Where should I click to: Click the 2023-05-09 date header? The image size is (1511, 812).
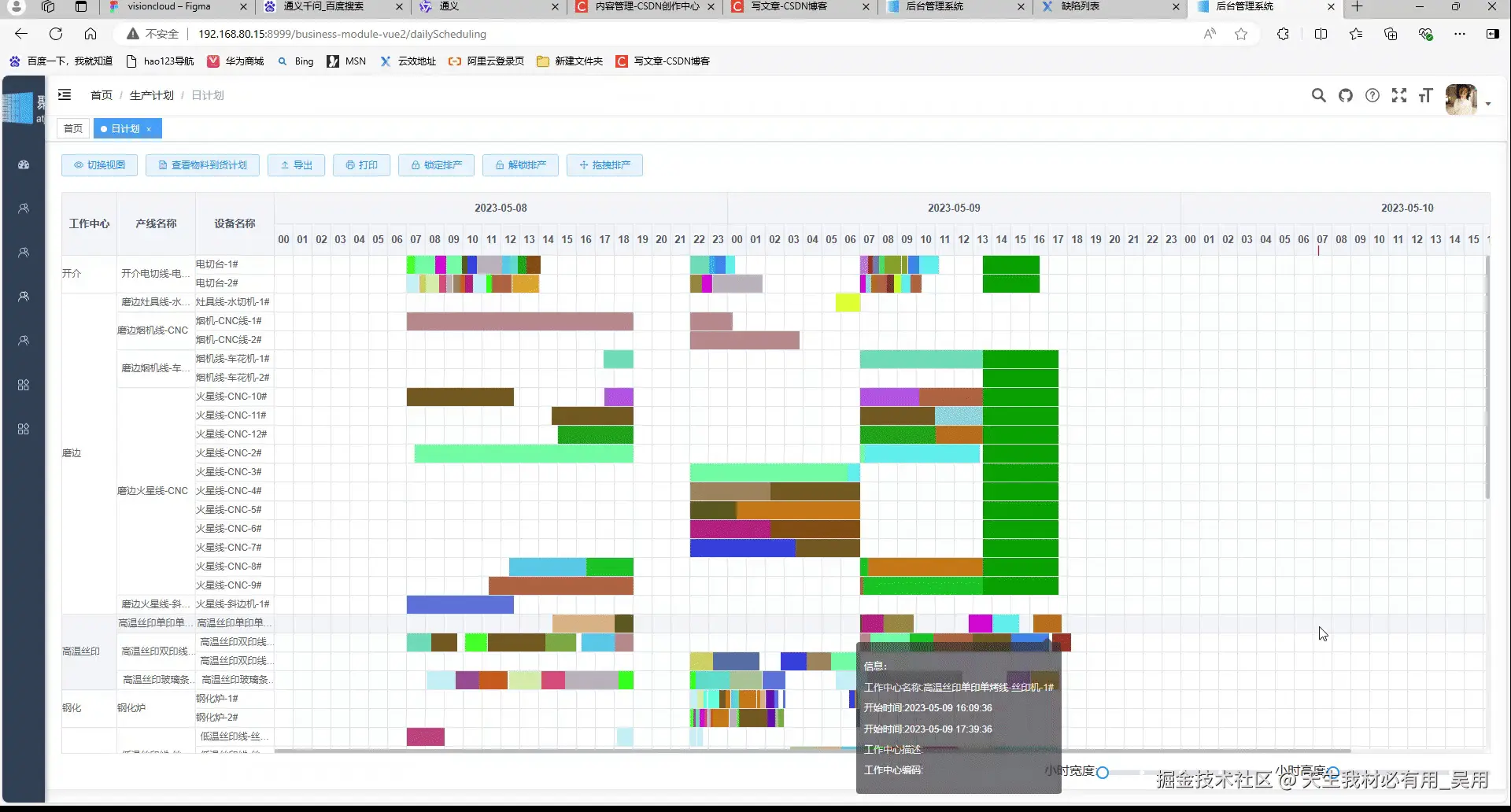click(x=954, y=208)
